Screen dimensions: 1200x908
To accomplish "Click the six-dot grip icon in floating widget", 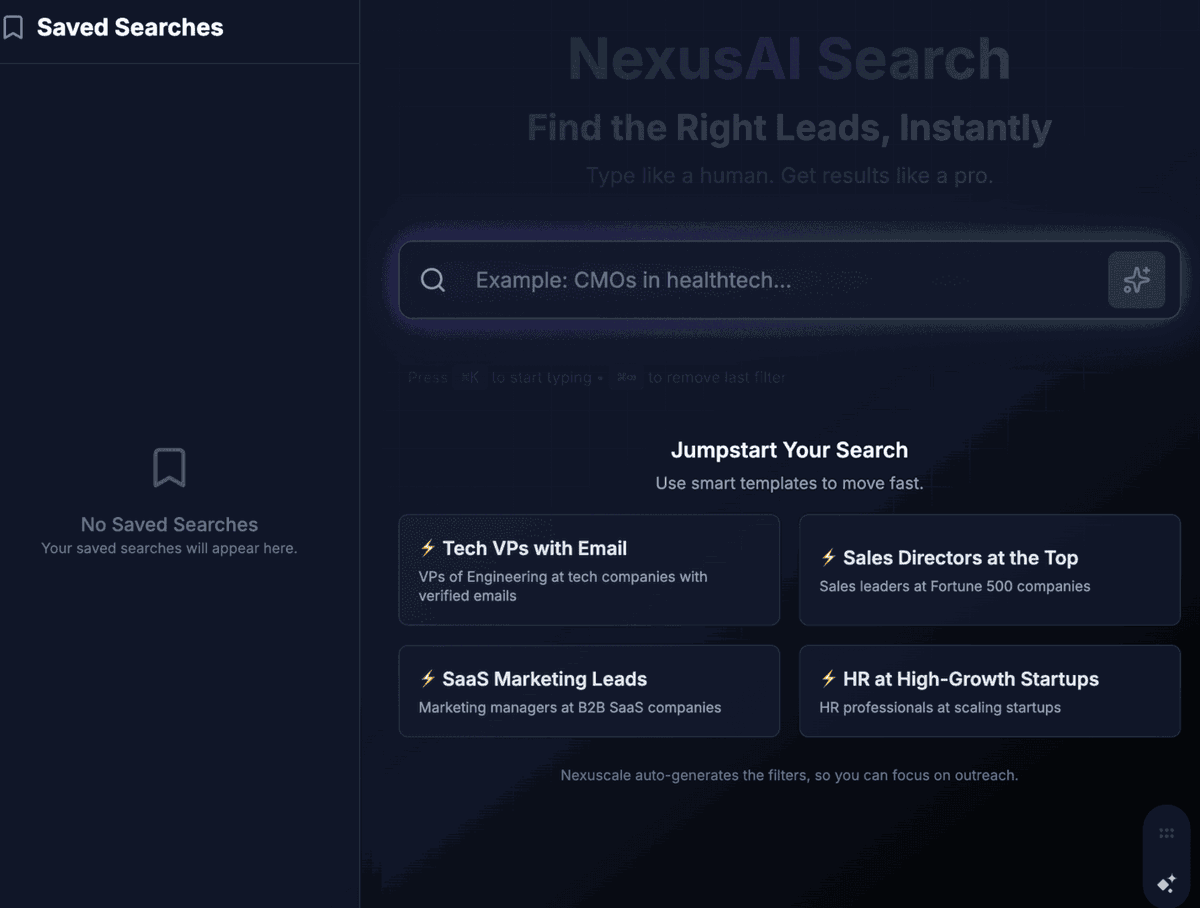I will coord(1166,834).
